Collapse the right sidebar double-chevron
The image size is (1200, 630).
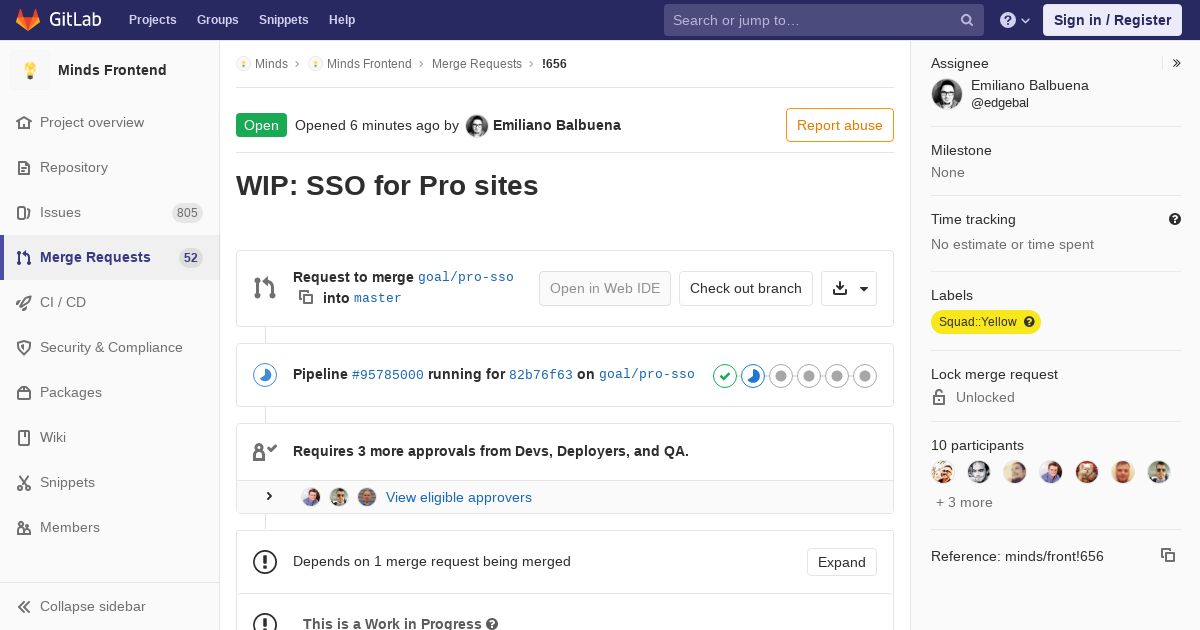coord(1177,63)
